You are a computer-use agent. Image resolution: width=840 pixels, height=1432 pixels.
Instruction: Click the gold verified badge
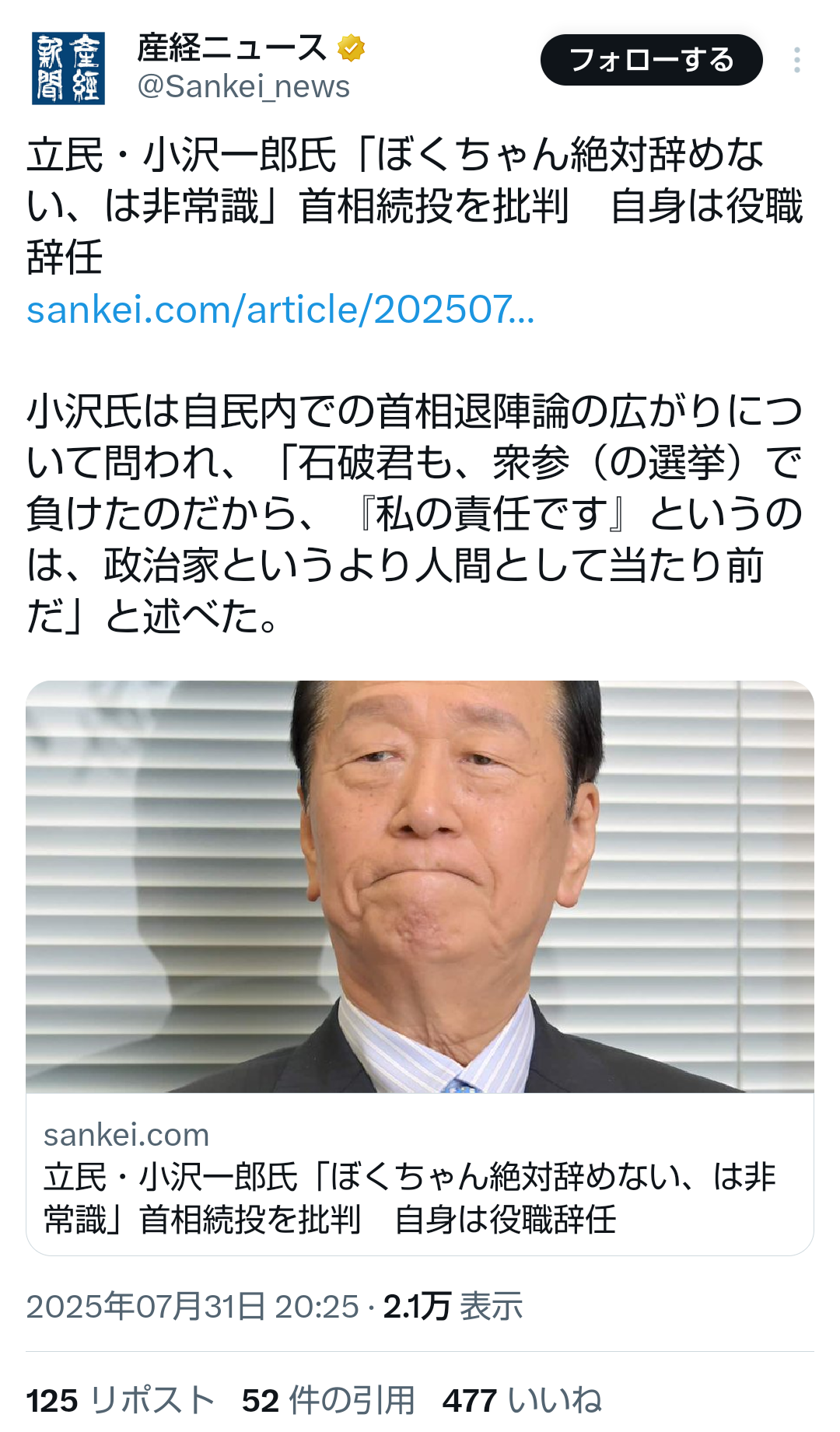pyautogui.click(x=352, y=48)
